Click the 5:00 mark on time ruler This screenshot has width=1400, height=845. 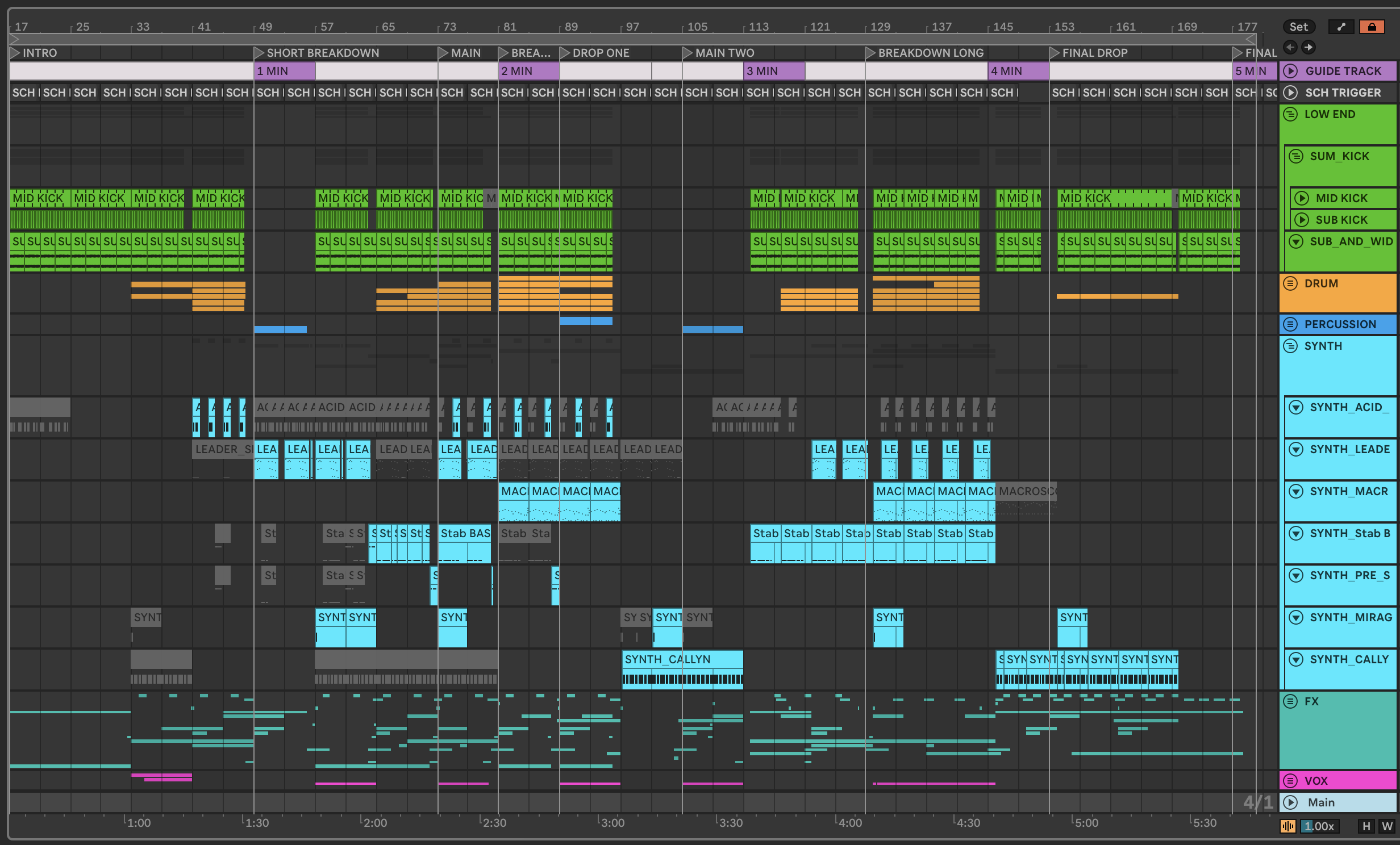coord(1086,823)
